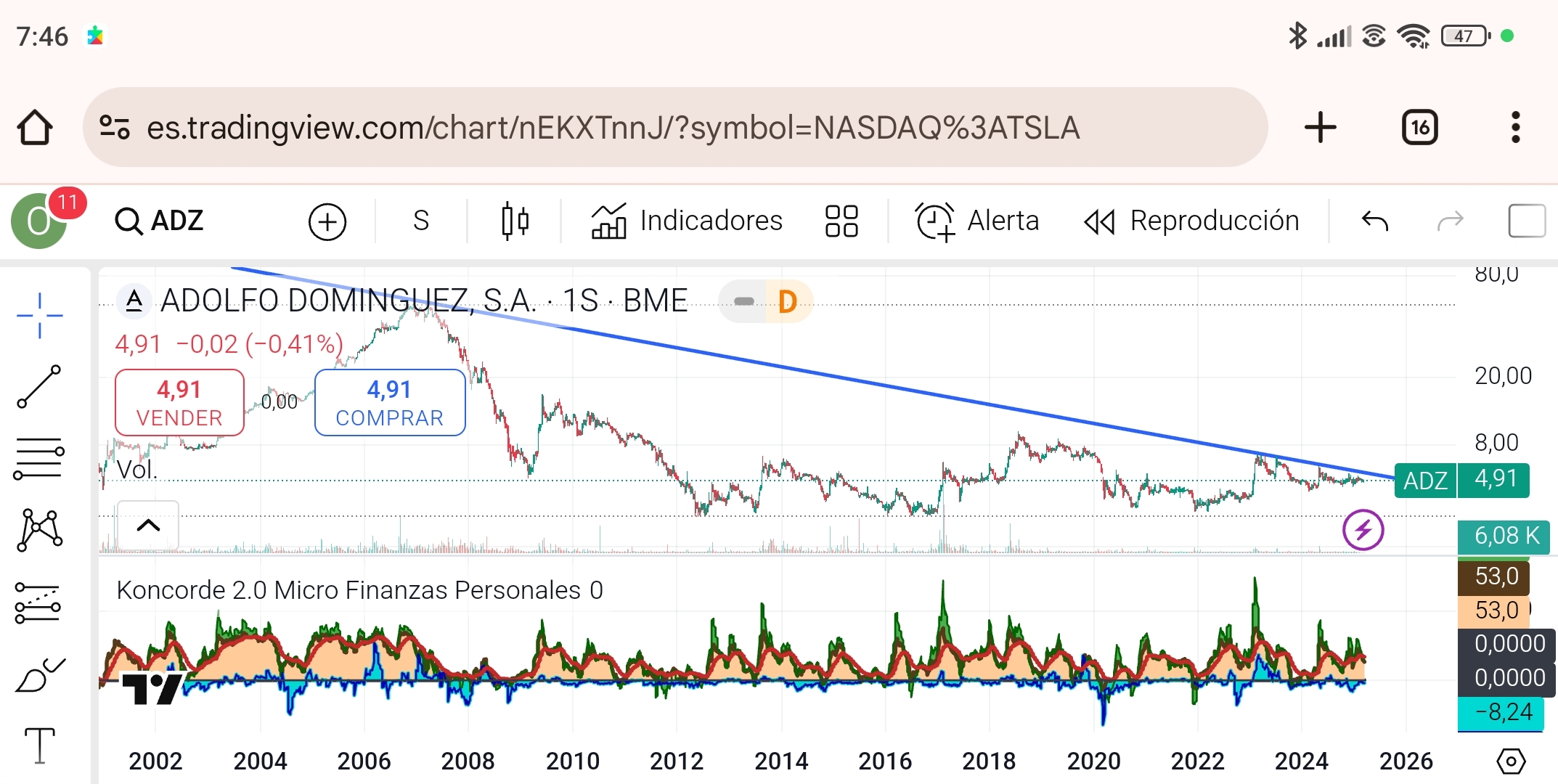Open the S timeframe interval selector
1558x784 pixels.
coord(421,221)
